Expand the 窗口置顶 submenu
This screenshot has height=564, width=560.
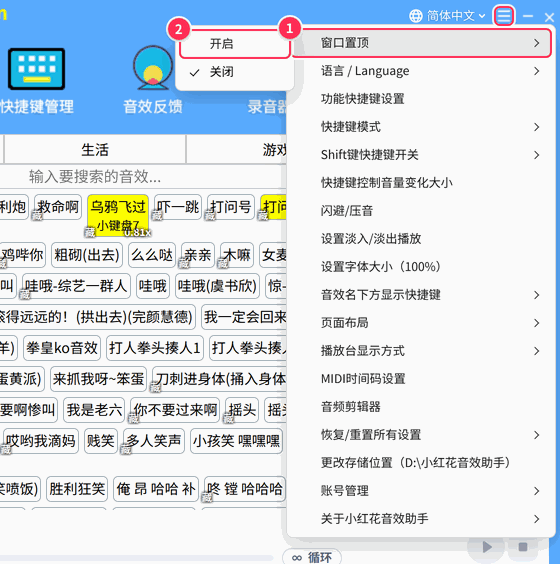422,43
